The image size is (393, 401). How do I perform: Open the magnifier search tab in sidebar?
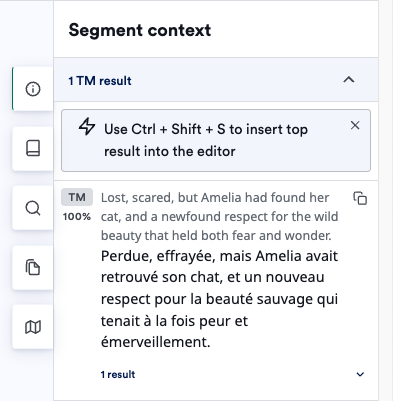pyautogui.click(x=33, y=208)
